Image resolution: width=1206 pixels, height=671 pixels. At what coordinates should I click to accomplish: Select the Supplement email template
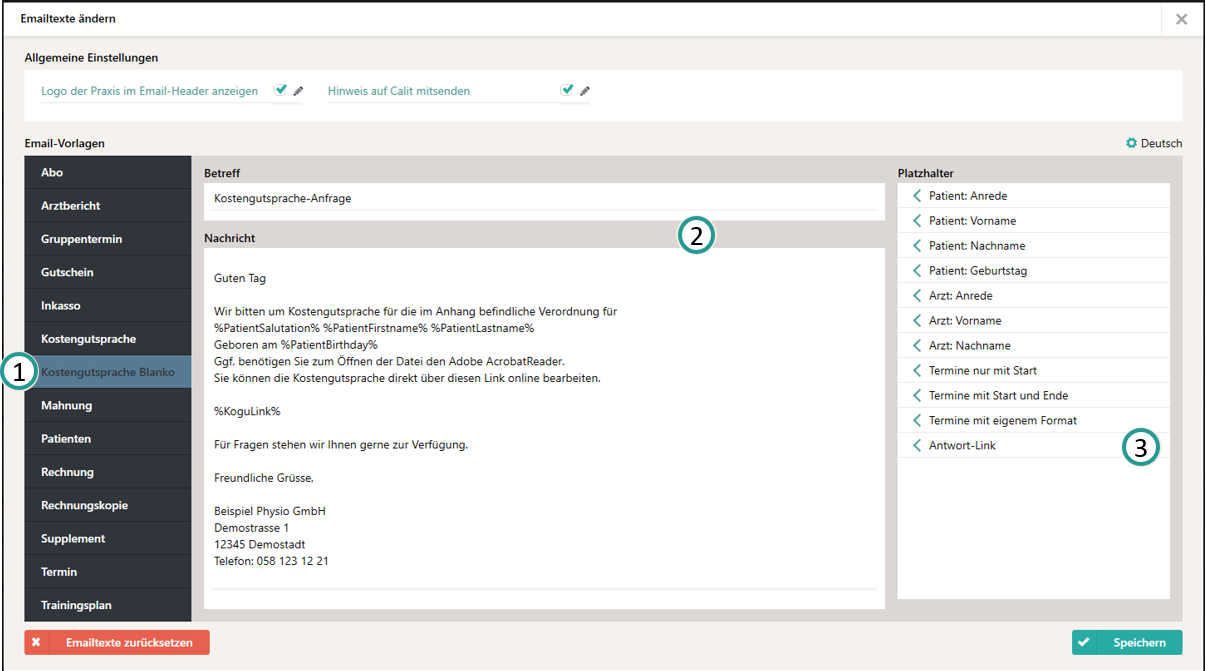(x=108, y=538)
